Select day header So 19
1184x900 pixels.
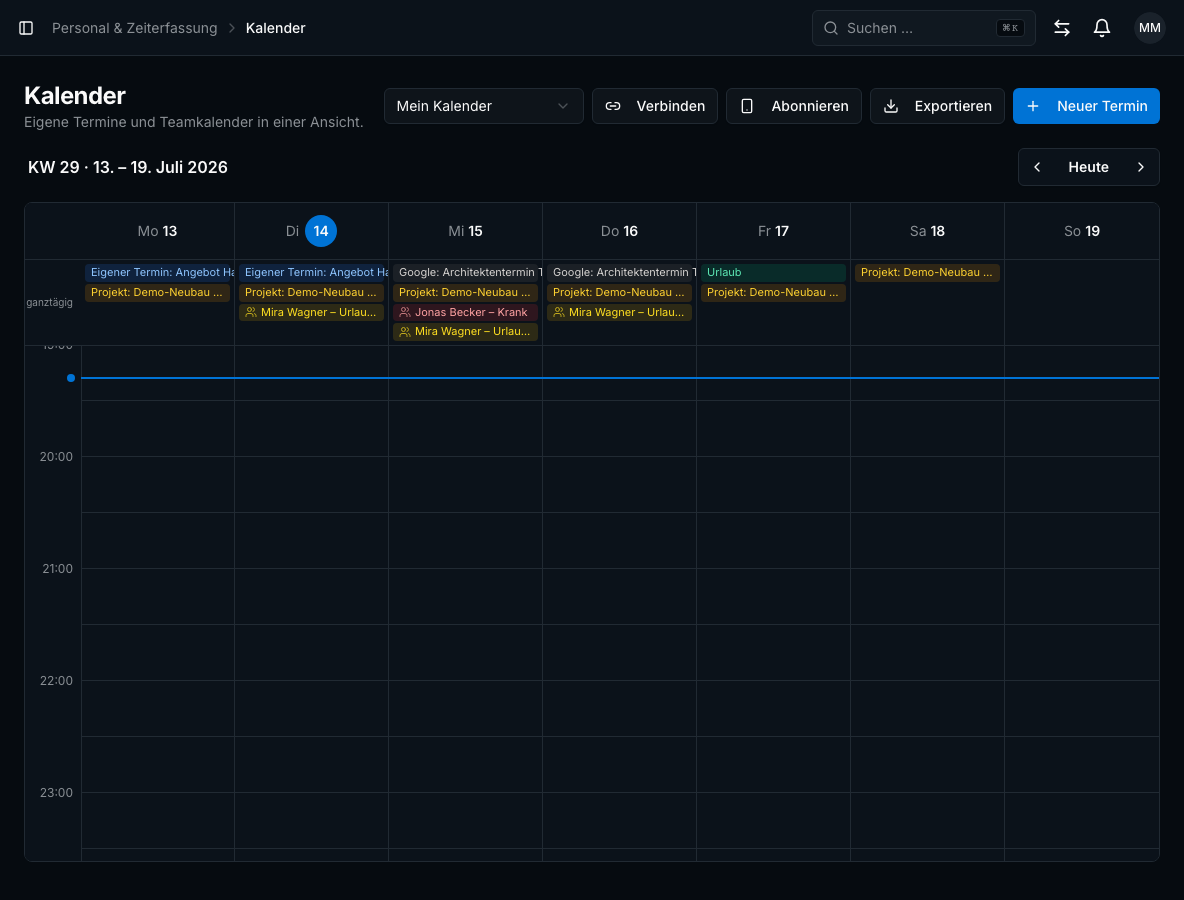click(1081, 231)
